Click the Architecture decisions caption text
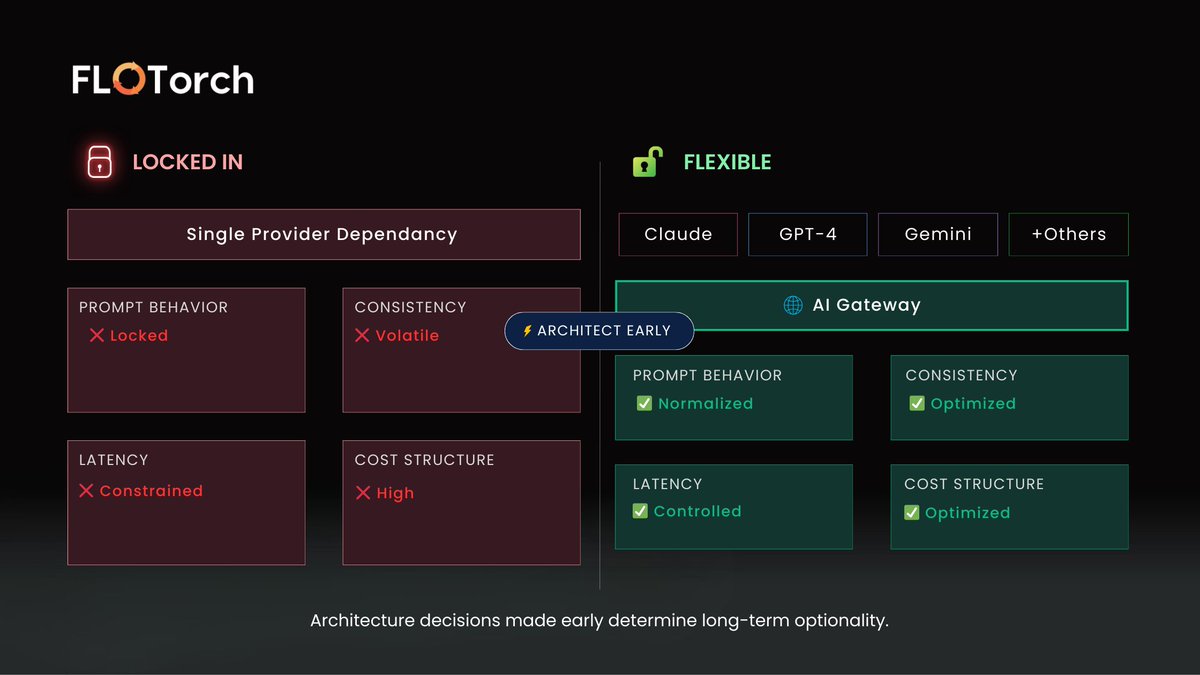 (599, 621)
